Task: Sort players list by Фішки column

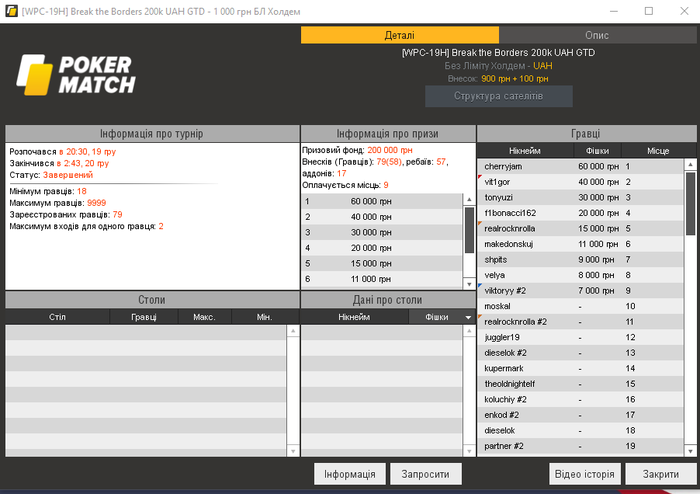Action: point(597,151)
